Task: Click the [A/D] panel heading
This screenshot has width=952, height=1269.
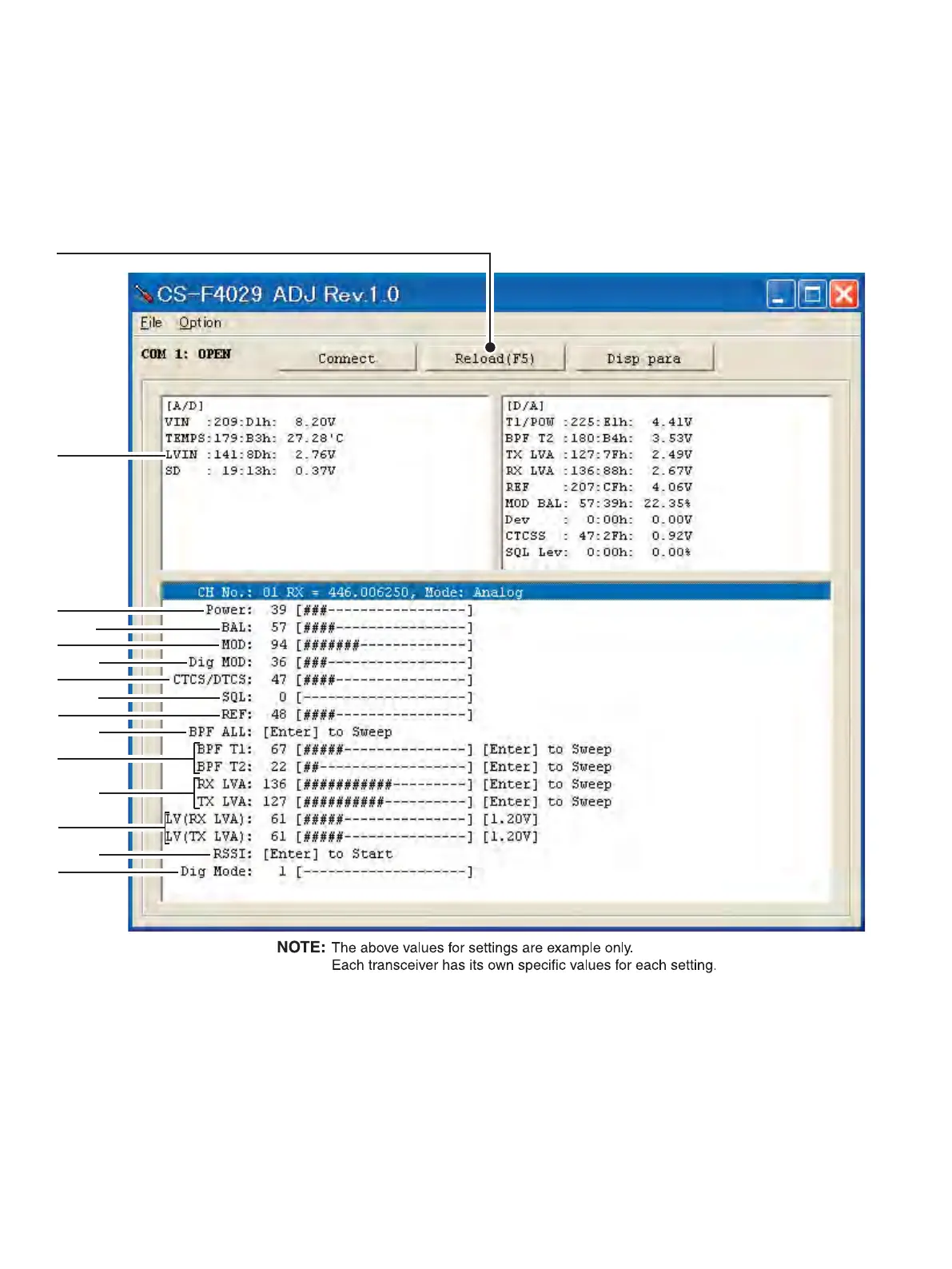Action: pyautogui.click(x=185, y=405)
